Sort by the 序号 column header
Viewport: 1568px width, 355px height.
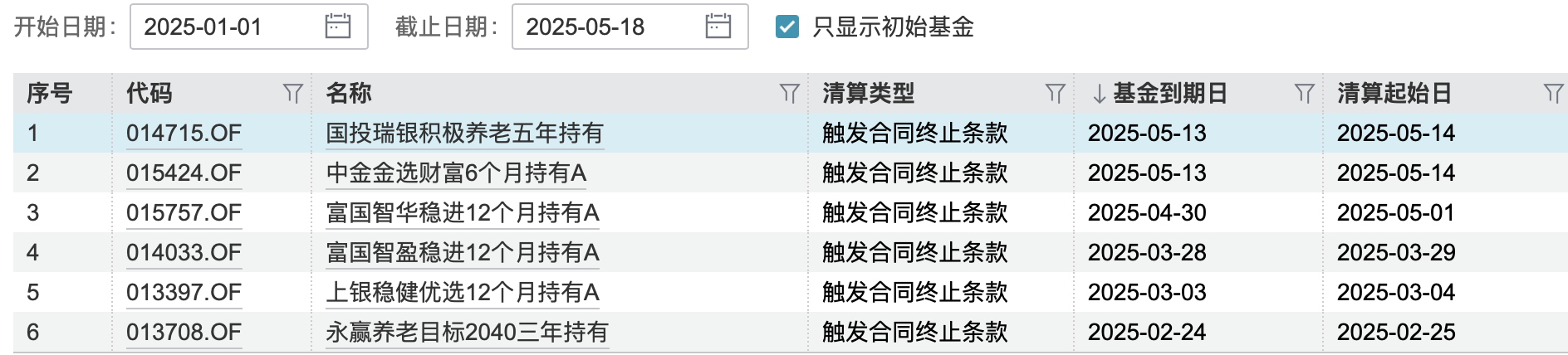click(50, 94)
